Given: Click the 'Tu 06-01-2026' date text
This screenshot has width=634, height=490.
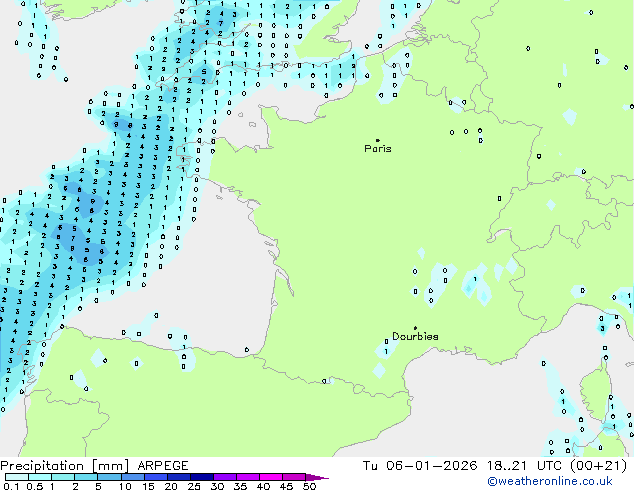Looking at the screenshot, I should point(420,466).
